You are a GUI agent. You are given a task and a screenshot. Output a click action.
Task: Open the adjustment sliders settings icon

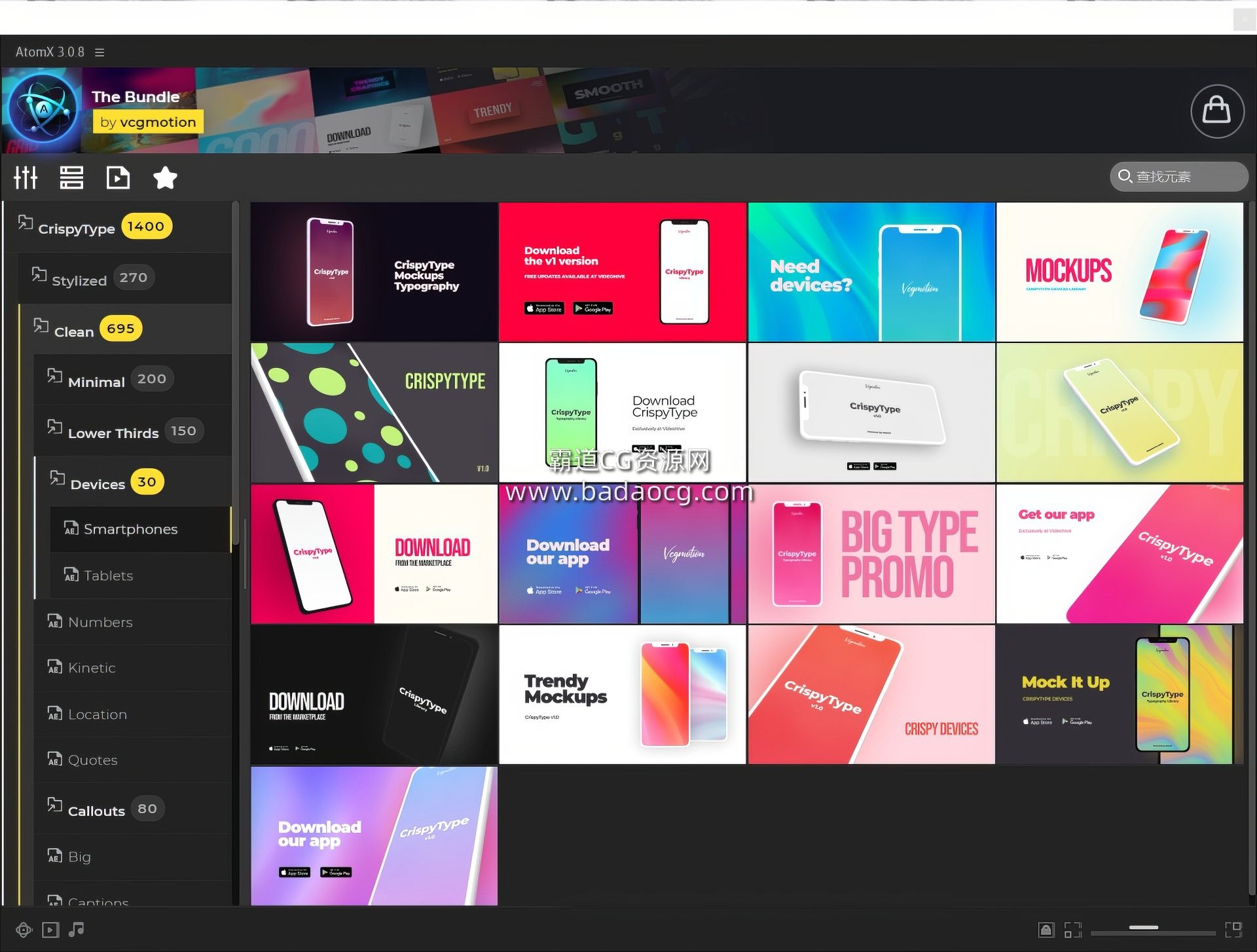pyautogui.click(x=26, y=177)
